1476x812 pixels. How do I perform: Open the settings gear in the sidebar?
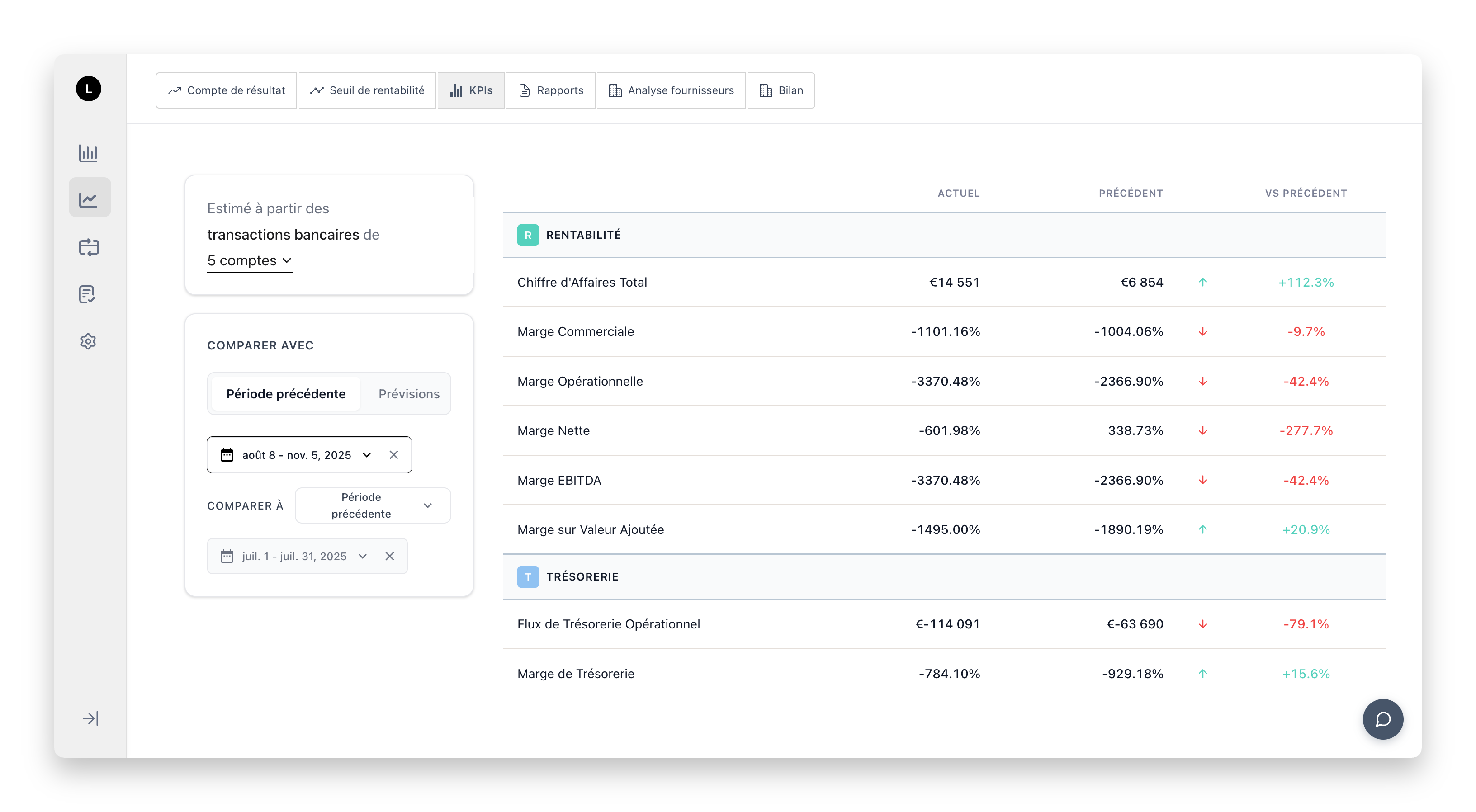pyautogui.click(x=89, y=341)
